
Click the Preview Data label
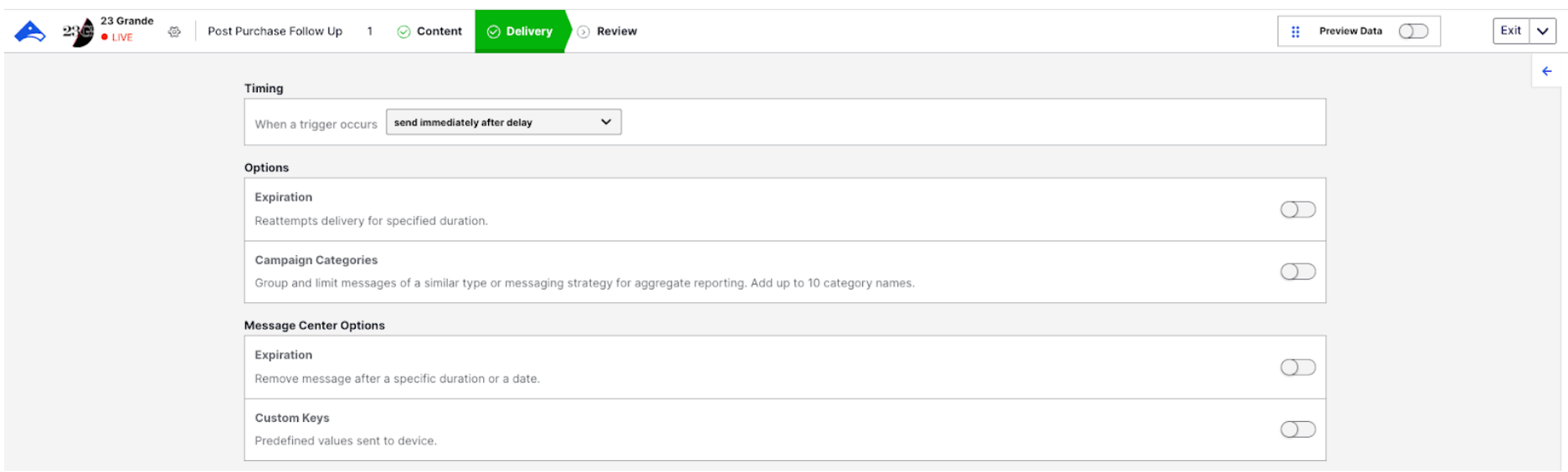point(1350,31)
